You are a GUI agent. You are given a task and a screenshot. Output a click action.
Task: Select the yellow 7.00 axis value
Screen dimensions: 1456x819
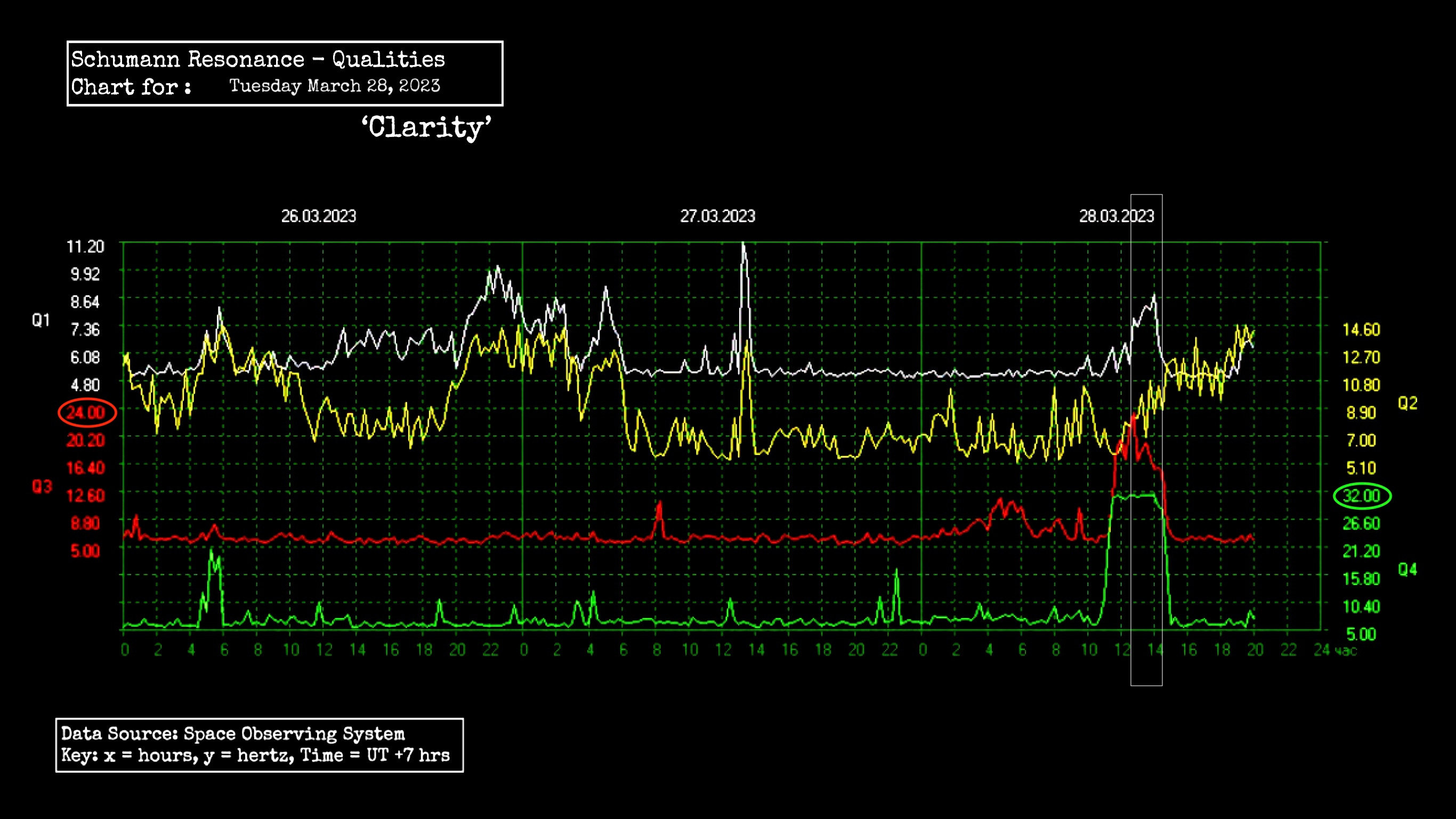click(1361, 440)
